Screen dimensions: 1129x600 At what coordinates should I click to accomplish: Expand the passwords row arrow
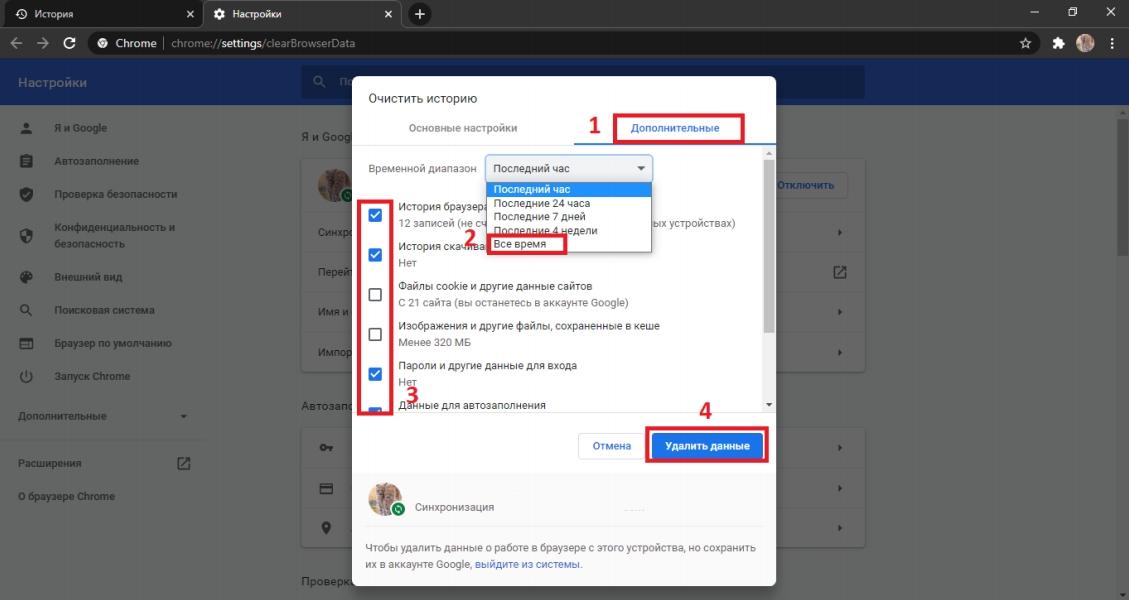tap(840, 448)
